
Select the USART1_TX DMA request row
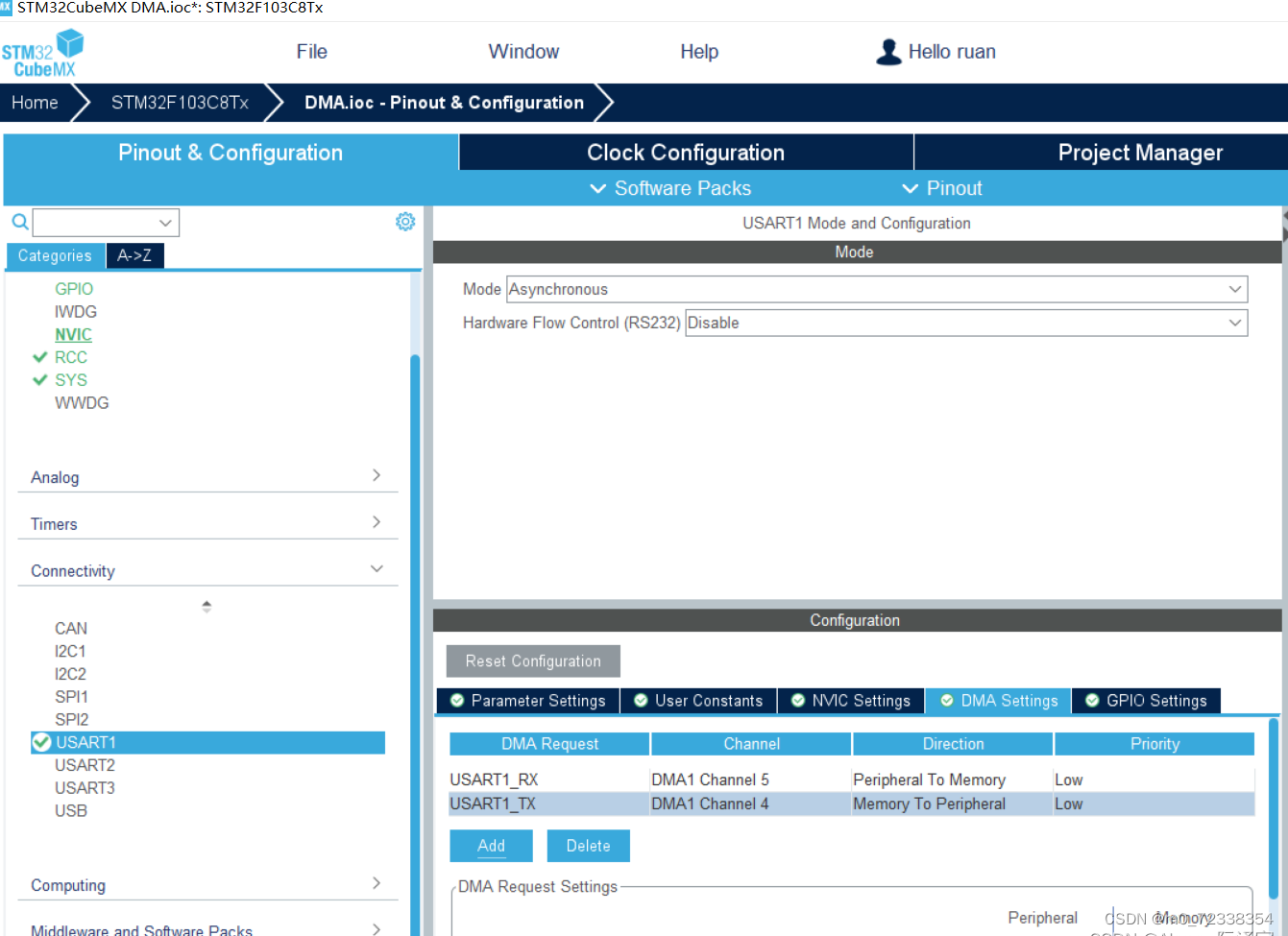click(852, 804)
